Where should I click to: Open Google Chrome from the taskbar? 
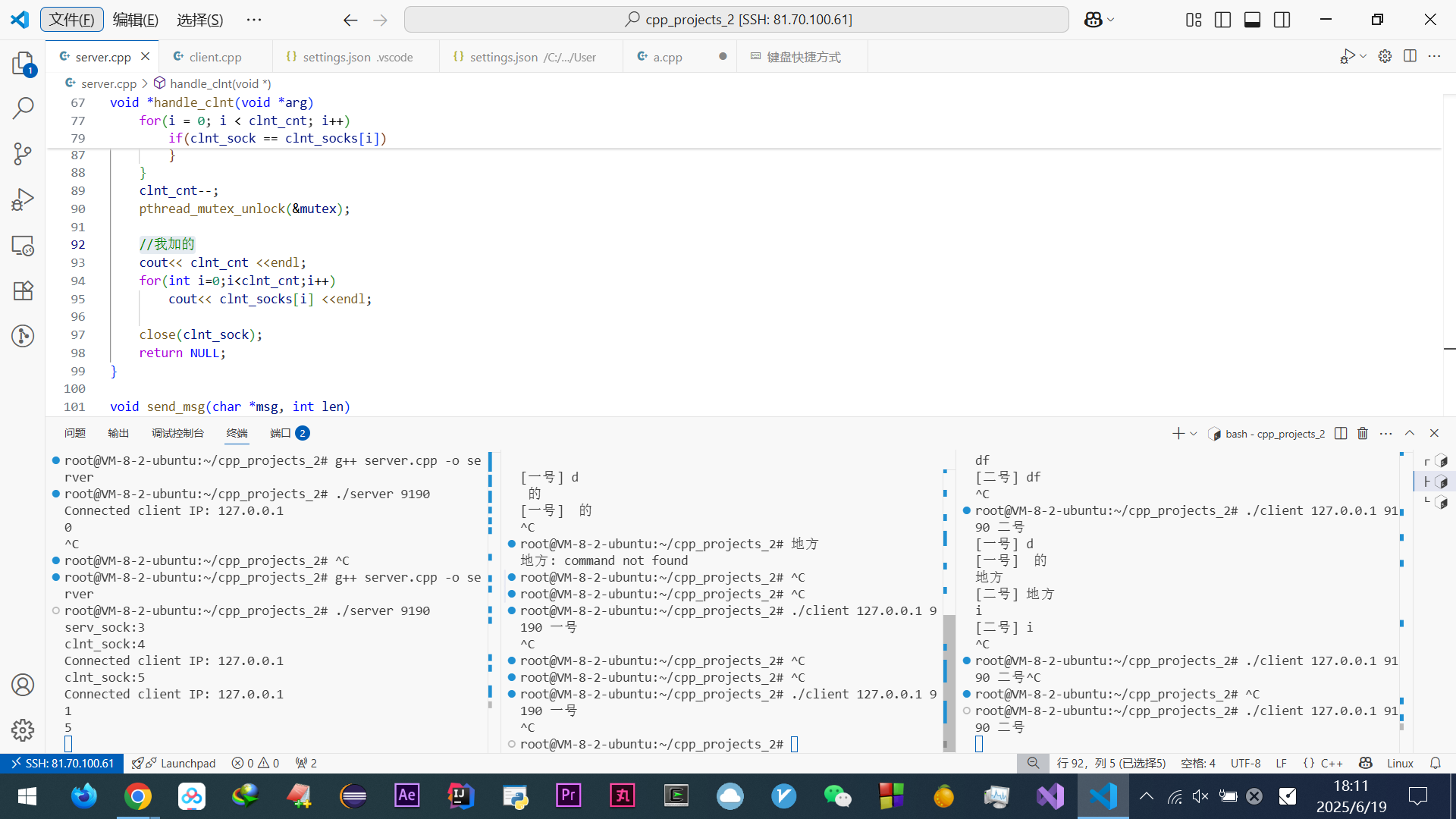tap(138, 796)
